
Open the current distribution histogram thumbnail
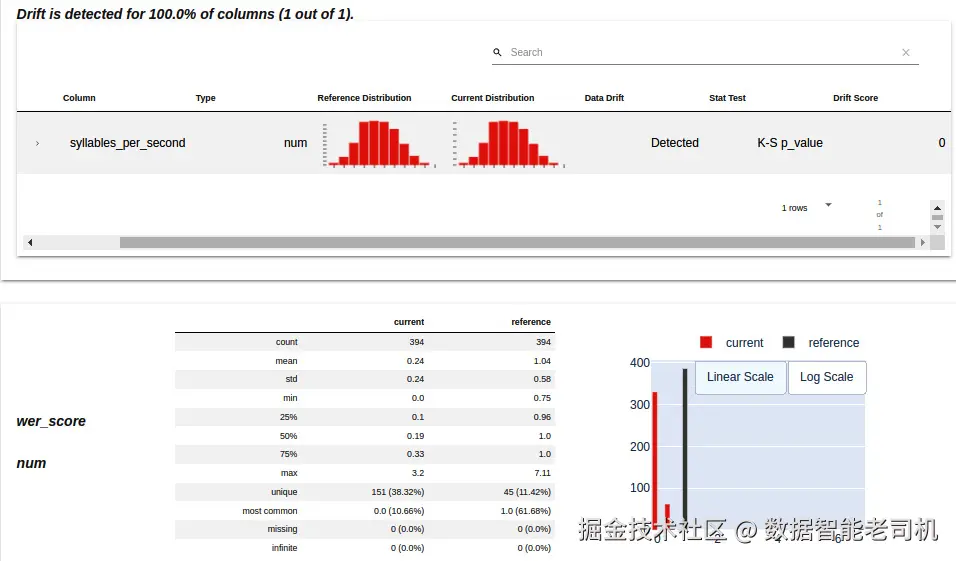tap(509, 144)
